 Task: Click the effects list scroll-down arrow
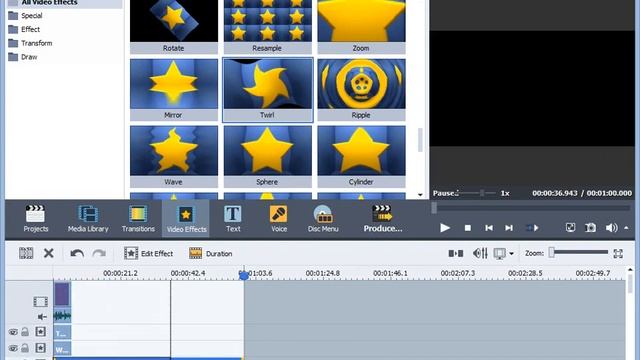point(420,195)
